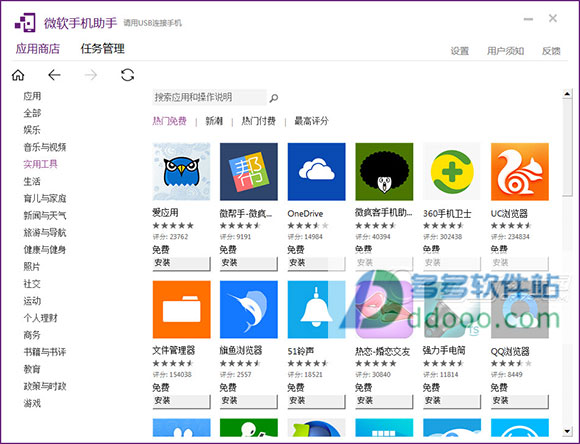Open the UC浏览器 squirrel app icon
580x444 pixels.
520,172
